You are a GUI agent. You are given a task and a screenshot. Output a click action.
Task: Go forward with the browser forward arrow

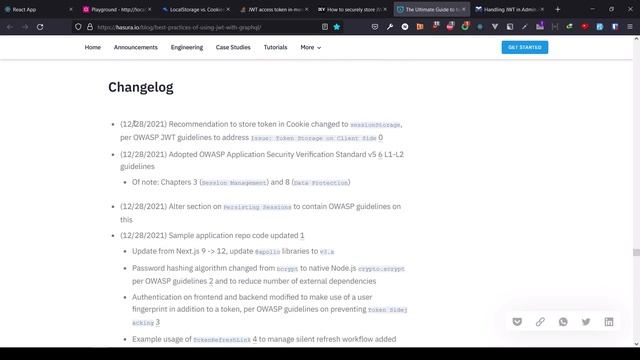coord(25,27)
